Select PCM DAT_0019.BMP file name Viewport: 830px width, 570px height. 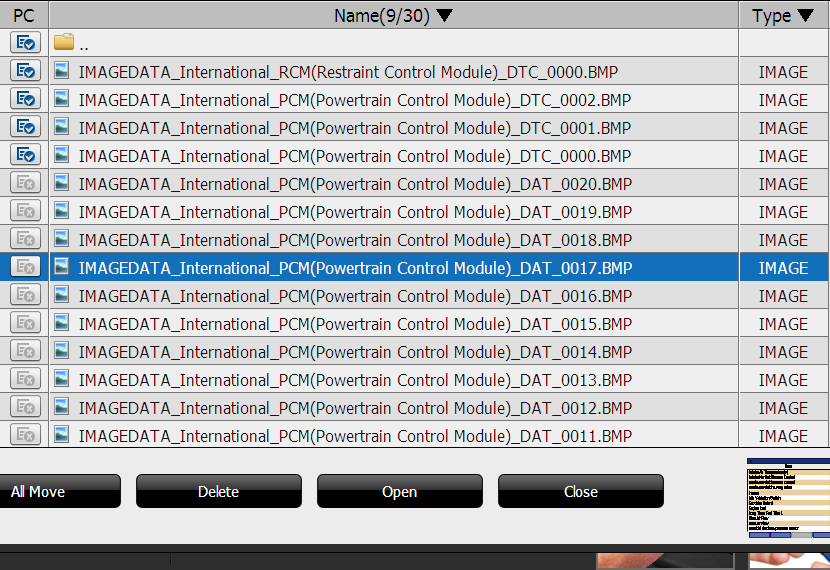pos(355,212)
